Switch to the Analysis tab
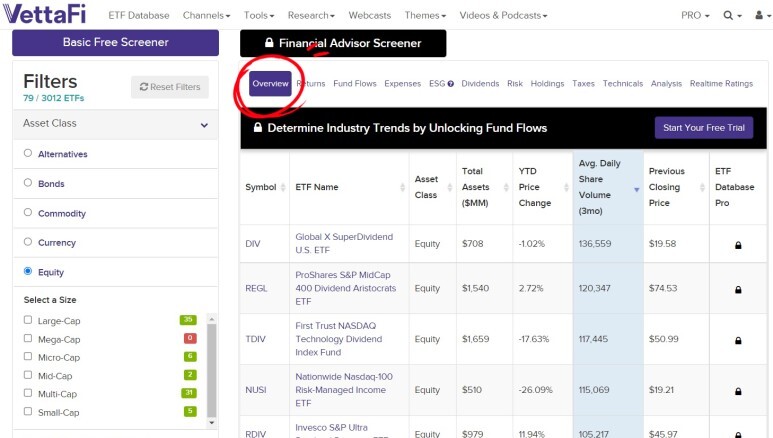773x438 pixels. [666, 84]
